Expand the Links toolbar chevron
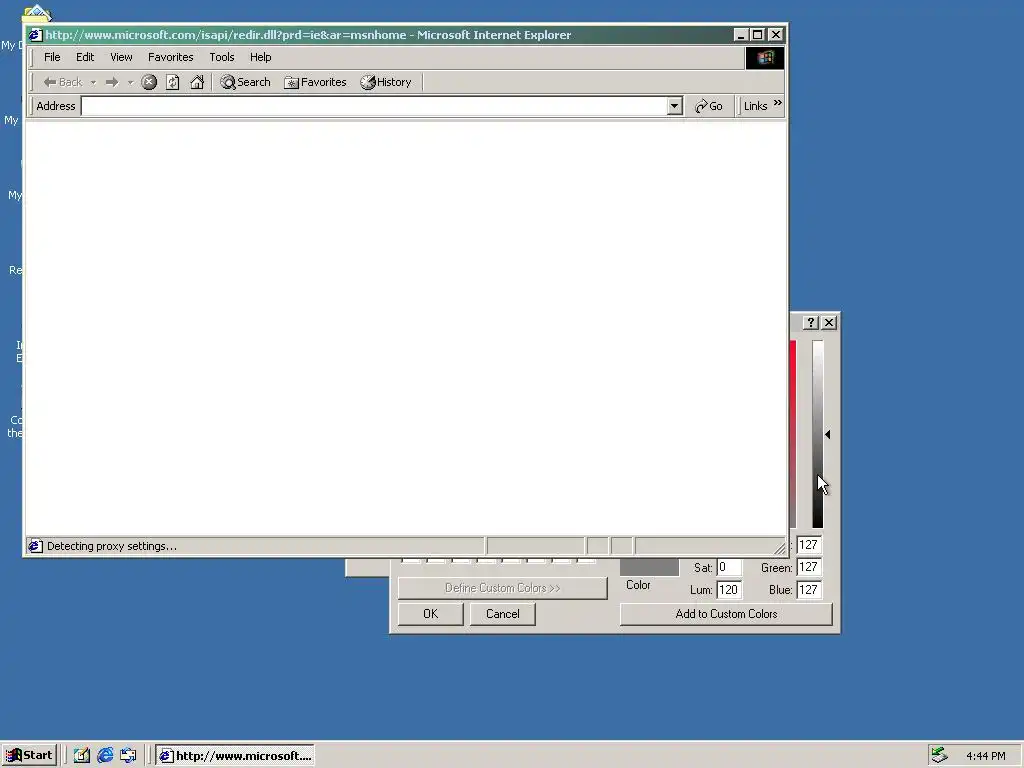1024x768 pixels. pos(777,103)
